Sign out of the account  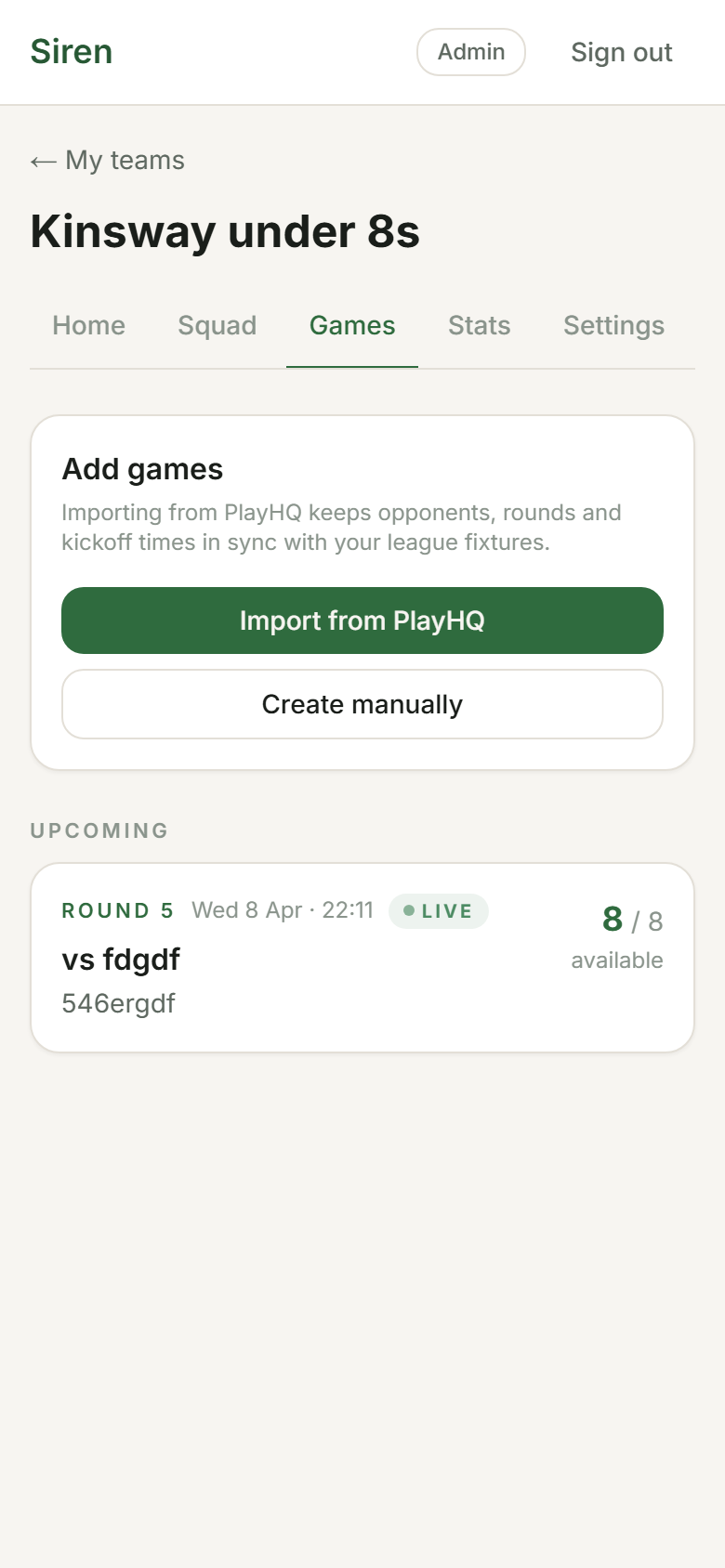(621, 53)
